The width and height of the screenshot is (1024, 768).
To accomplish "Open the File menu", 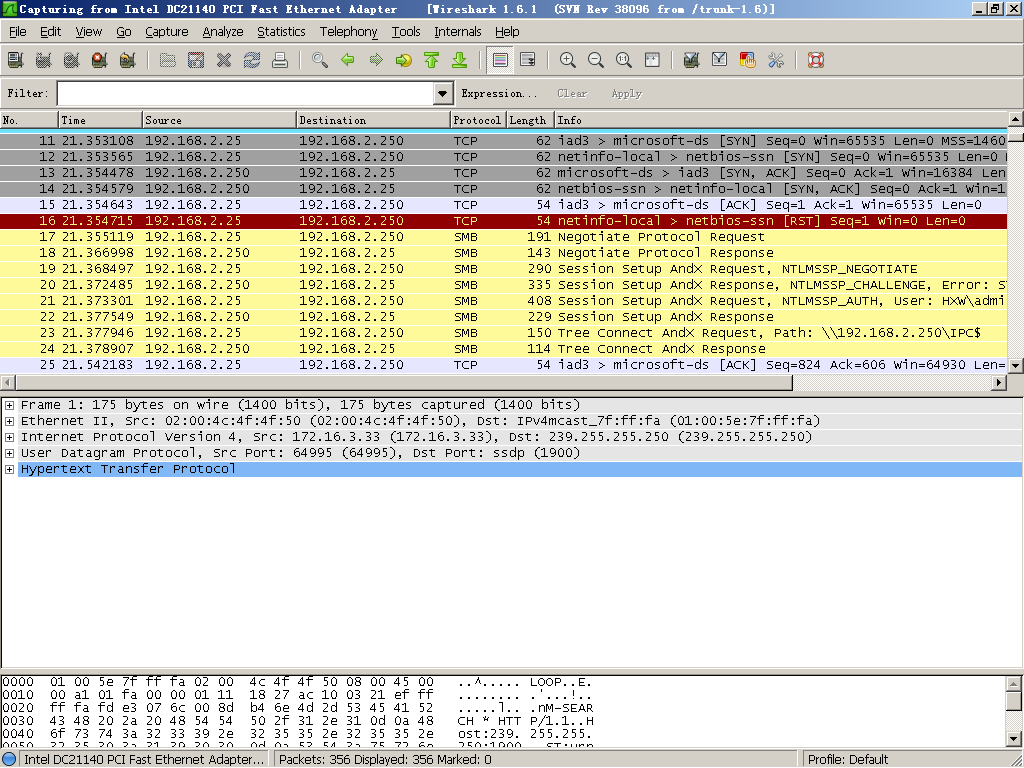I will point(18,31).
